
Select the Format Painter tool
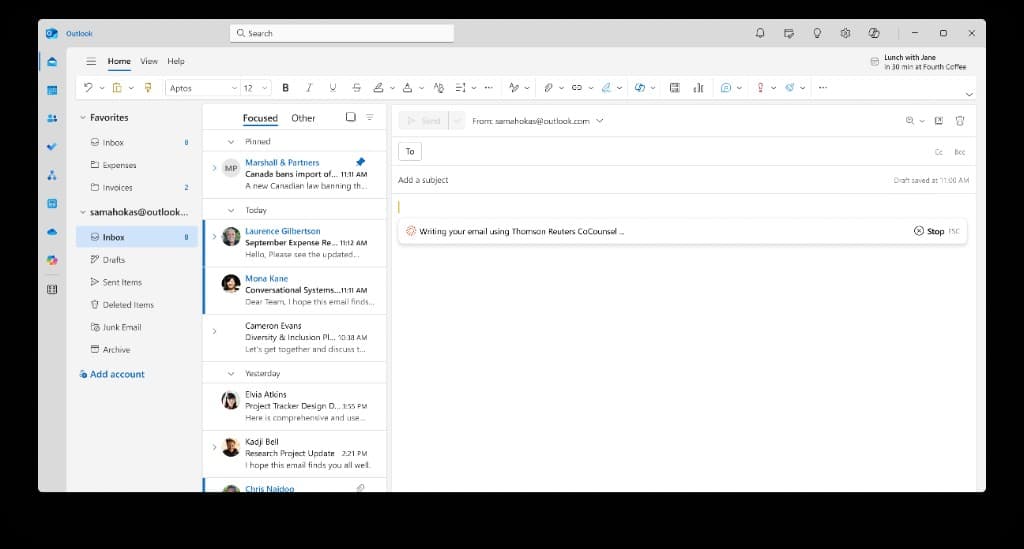coord(148,87)
